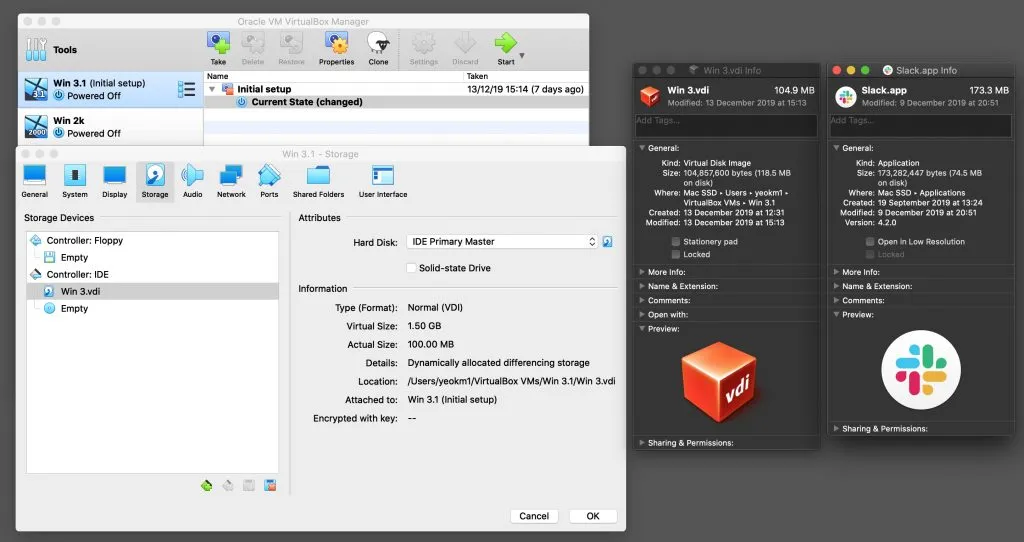Sort snapshots by the Taken column header
The image size is (1024, 542).
click(526, 76)
